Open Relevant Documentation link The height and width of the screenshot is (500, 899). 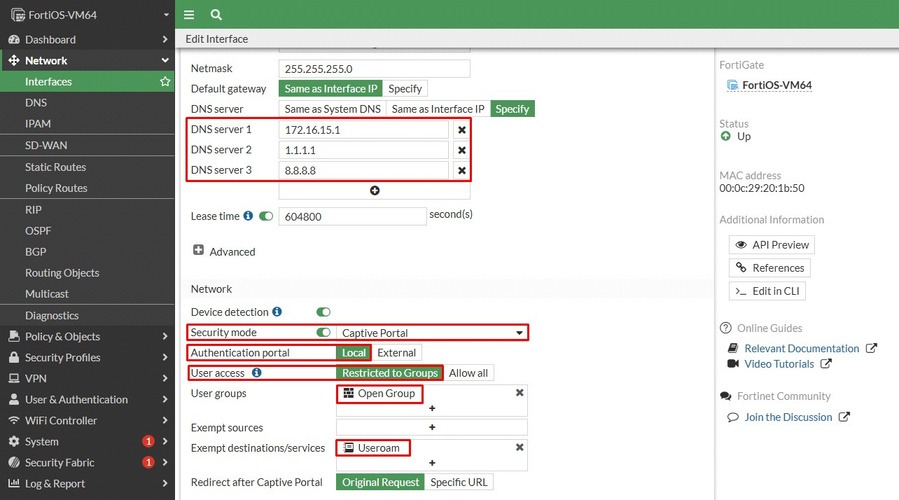(802, 349)
